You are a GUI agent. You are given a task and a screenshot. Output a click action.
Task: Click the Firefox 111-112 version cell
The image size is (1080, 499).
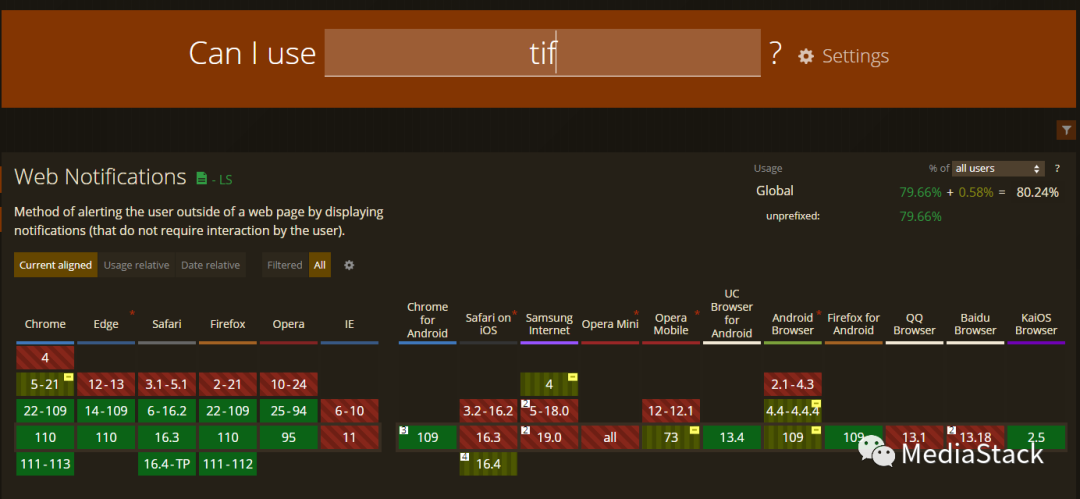pyautogui.click(x=227, y=464)
